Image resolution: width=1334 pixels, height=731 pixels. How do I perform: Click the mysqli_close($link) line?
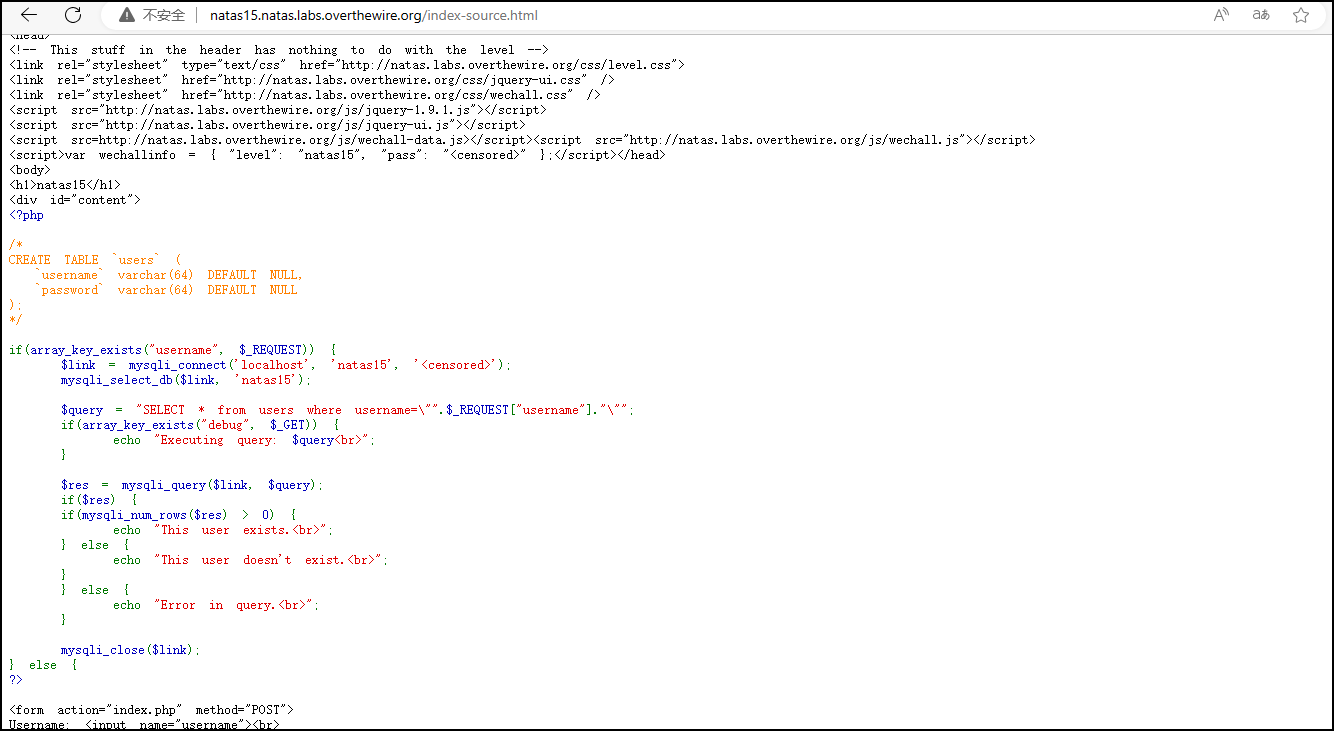click(130, 650)
